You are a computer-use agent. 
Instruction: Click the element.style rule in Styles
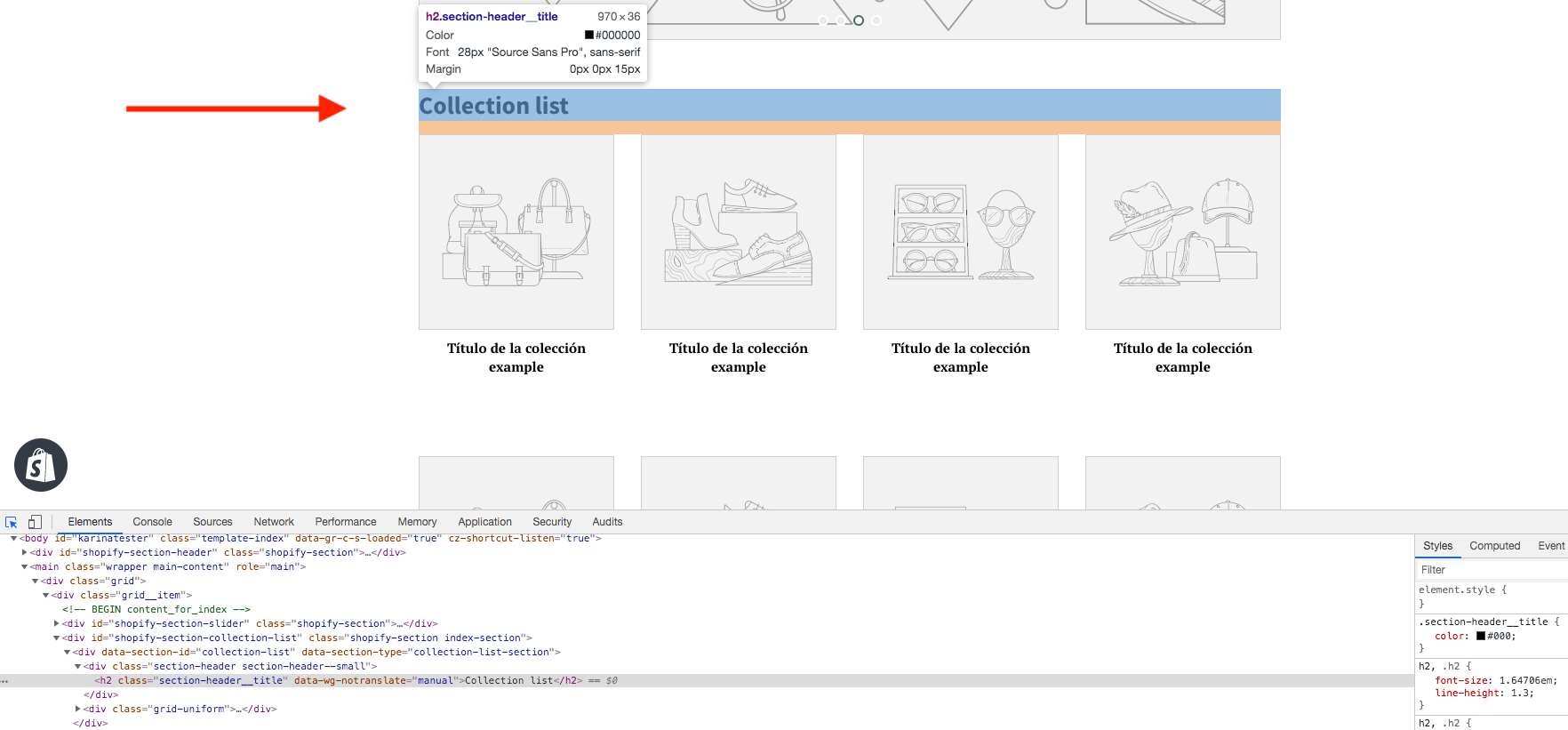[1462, 590]
